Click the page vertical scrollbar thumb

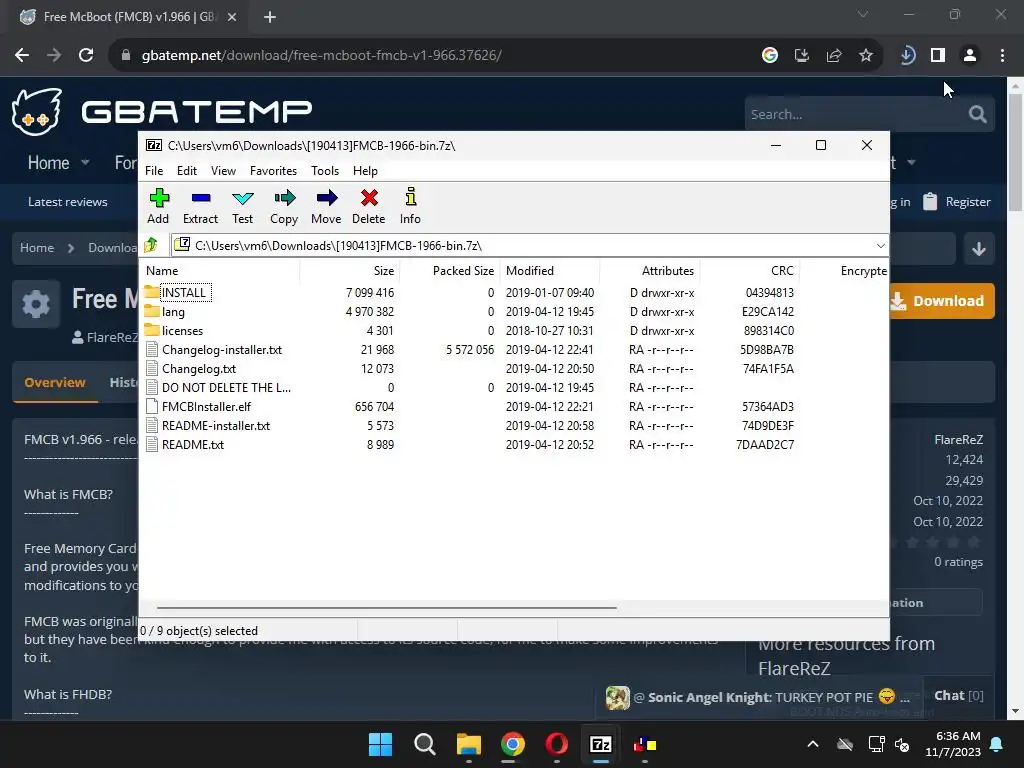(1015, 152)
